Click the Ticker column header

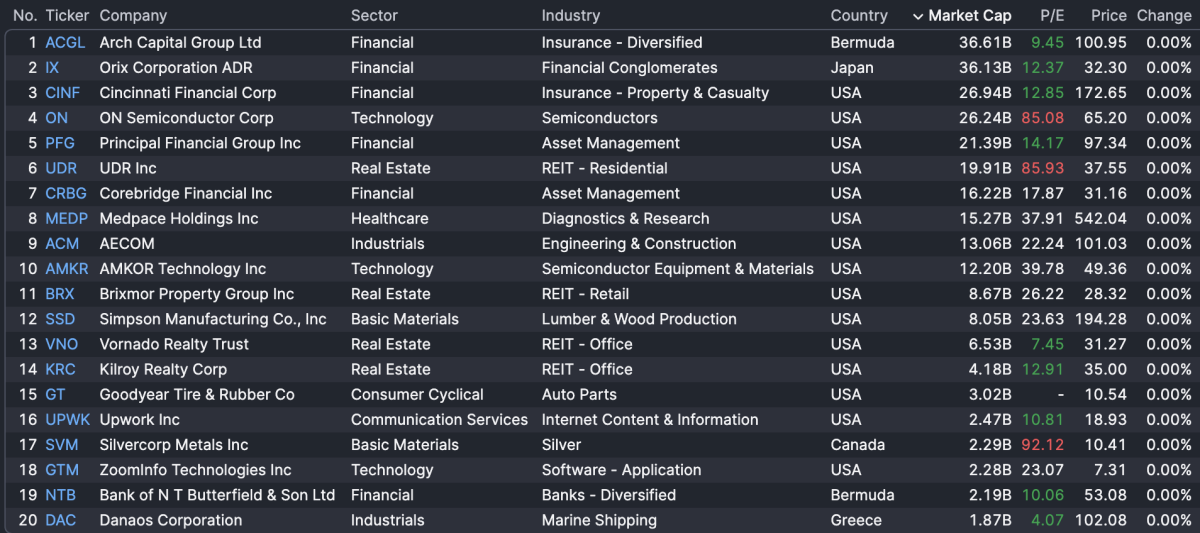[67, 16]
